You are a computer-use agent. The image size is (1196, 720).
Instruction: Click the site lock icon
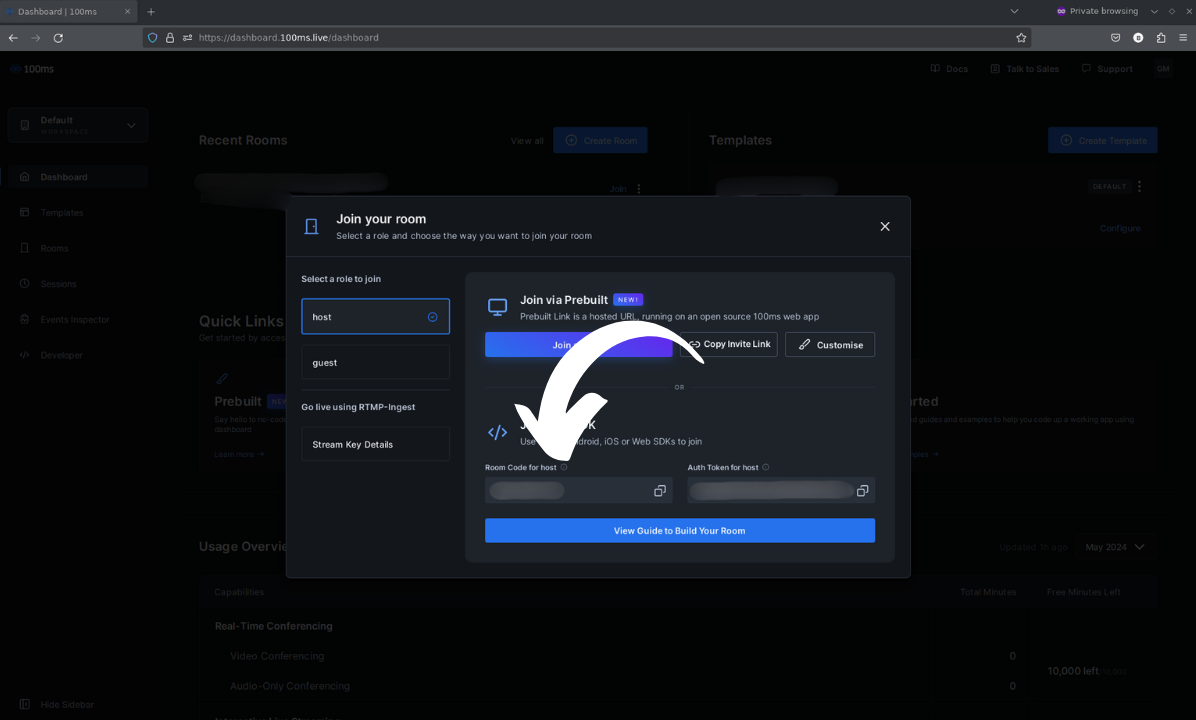tap(170, 37)
